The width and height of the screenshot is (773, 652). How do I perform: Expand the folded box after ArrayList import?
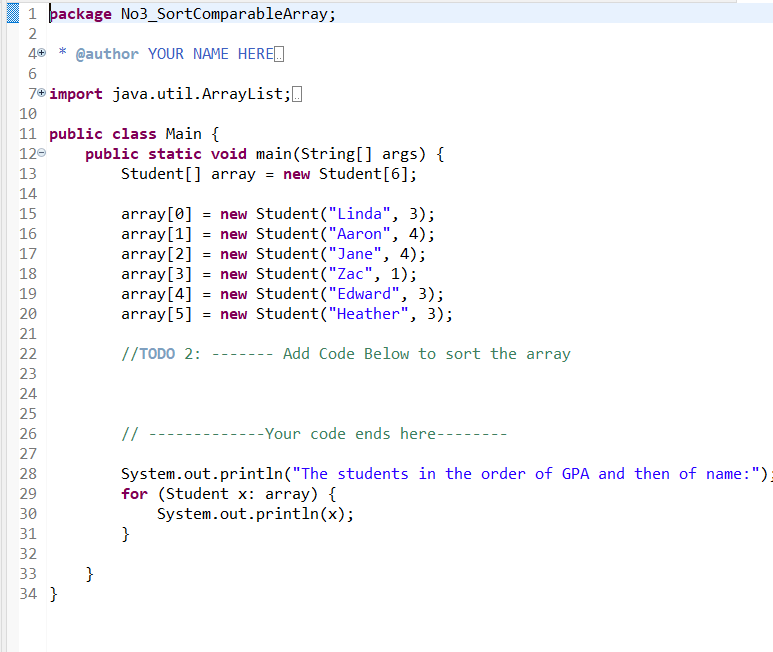tap(297, 94)
